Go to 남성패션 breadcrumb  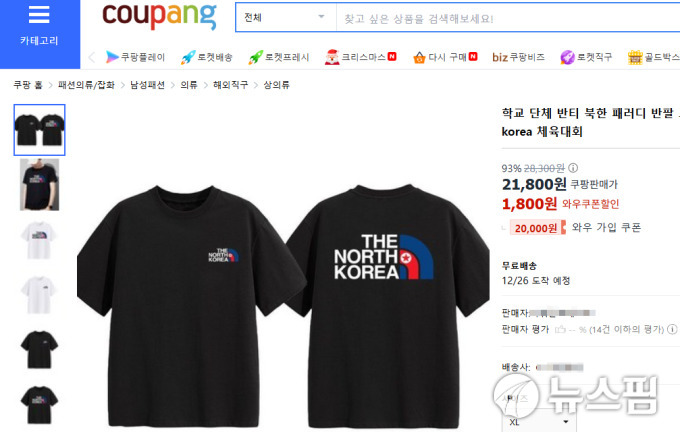click(147, 85)
